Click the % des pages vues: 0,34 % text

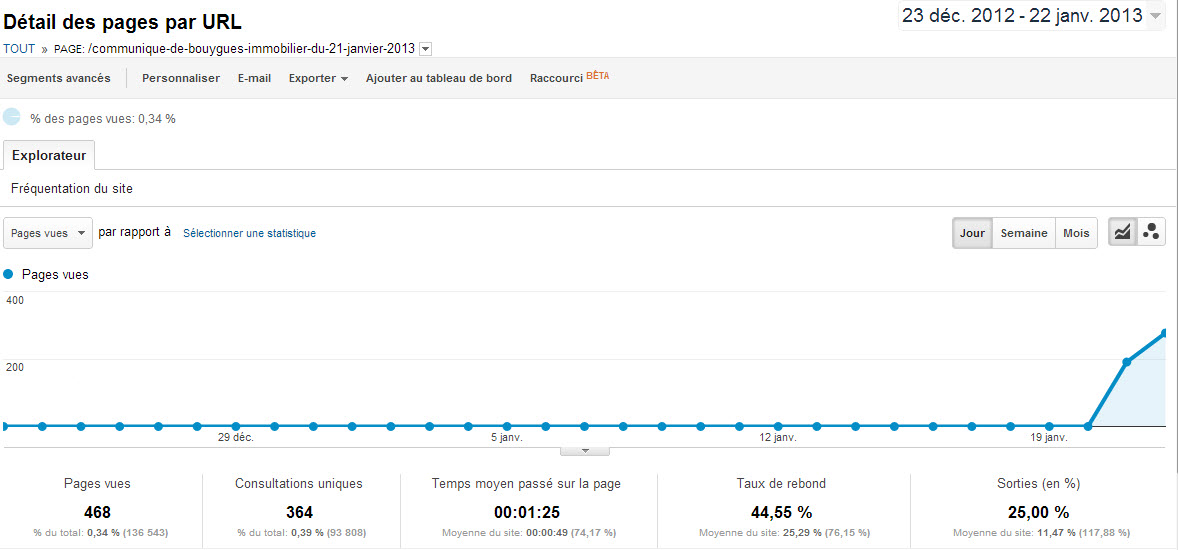click(103, 118)
